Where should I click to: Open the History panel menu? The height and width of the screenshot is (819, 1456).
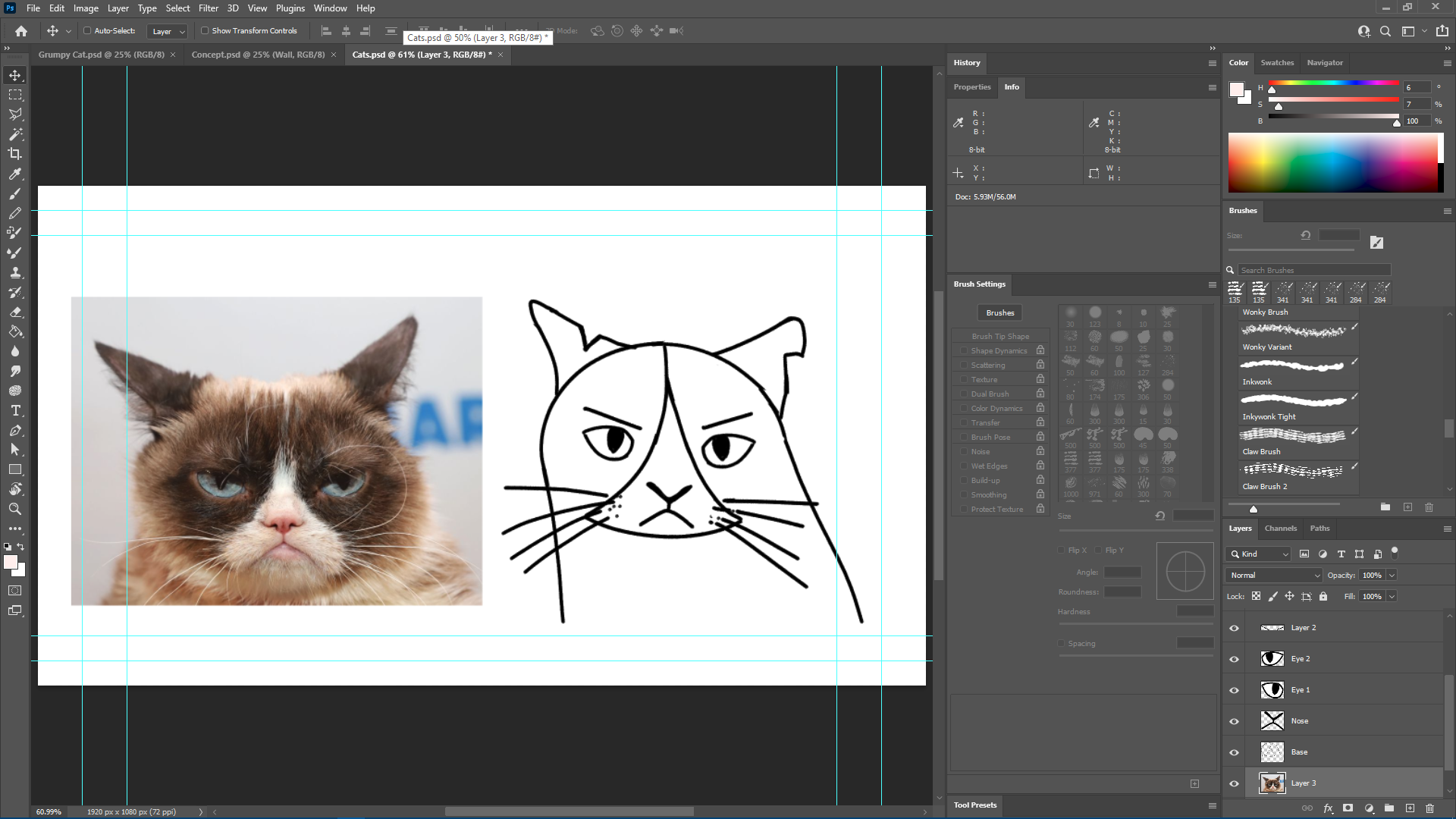[1212, 63]
